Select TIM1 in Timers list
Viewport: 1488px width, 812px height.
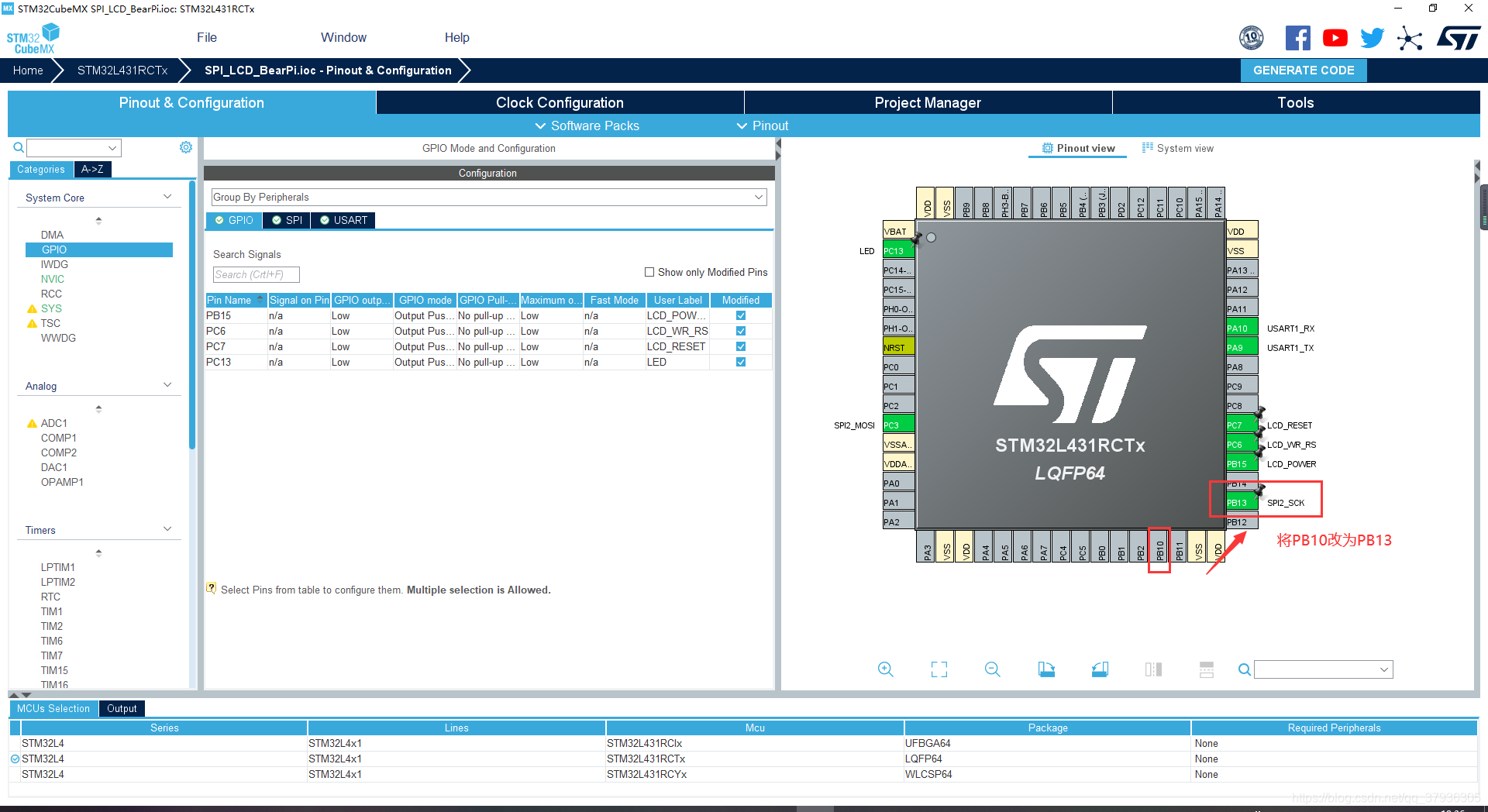[x=52, y=611]
